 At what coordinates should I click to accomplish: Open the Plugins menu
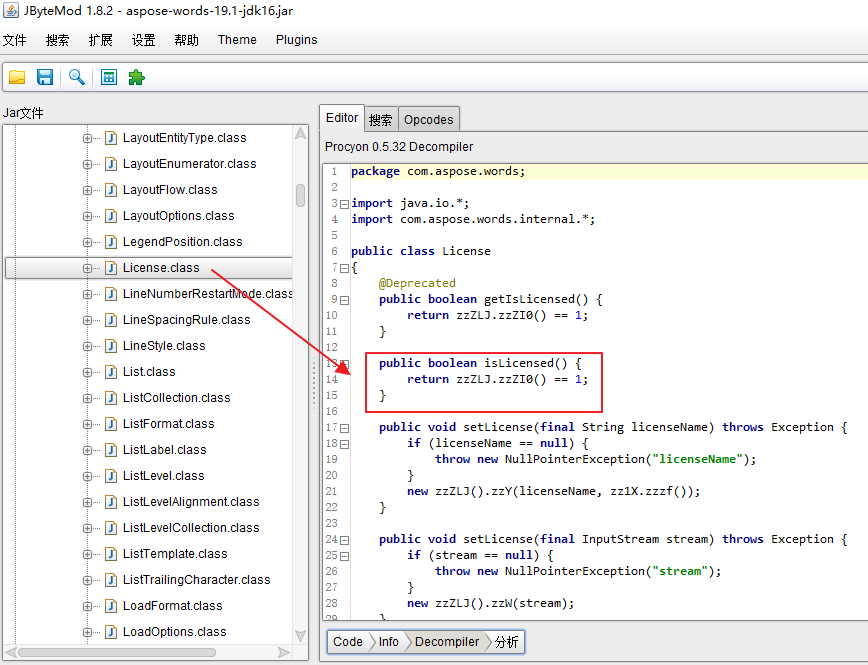(x=296, y=40)
